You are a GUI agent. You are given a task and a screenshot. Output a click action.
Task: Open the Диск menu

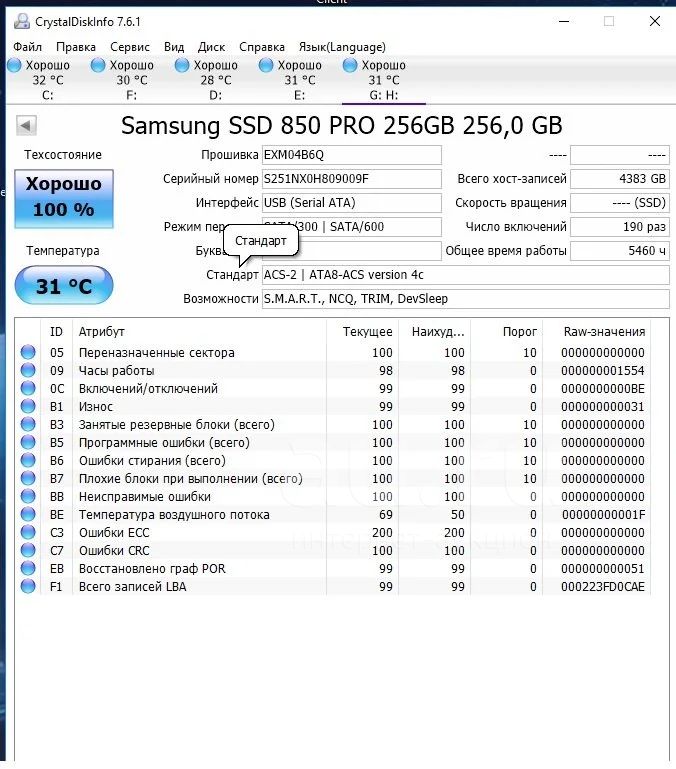[x=211, y=47]
